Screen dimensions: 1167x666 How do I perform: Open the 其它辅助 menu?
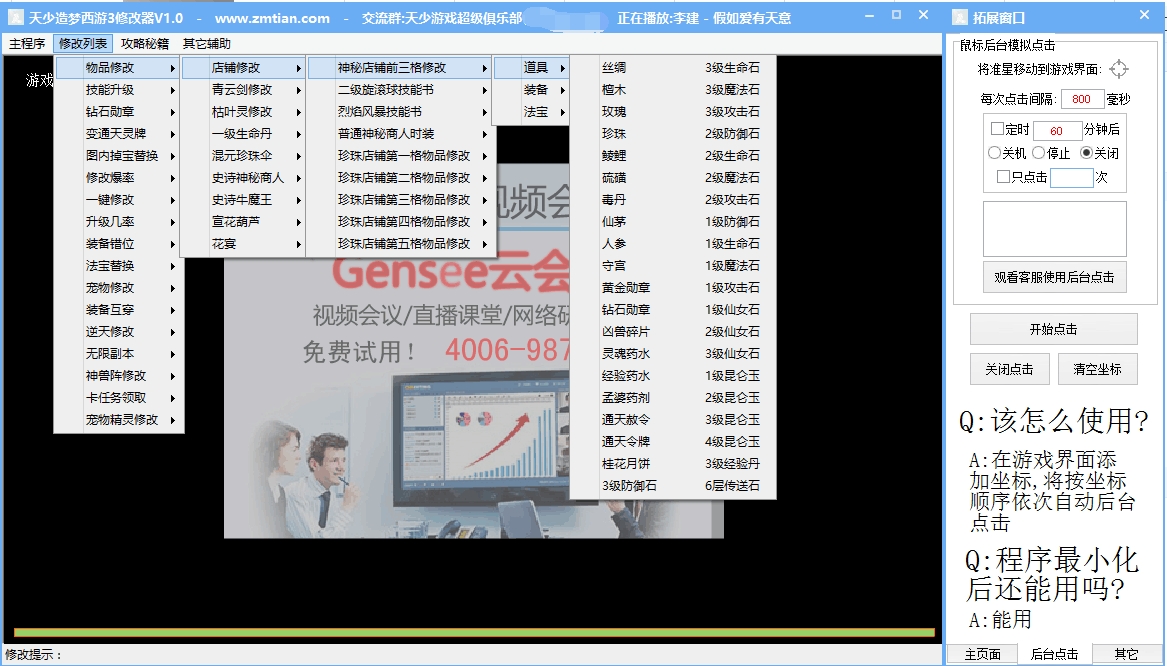[207, 44]
